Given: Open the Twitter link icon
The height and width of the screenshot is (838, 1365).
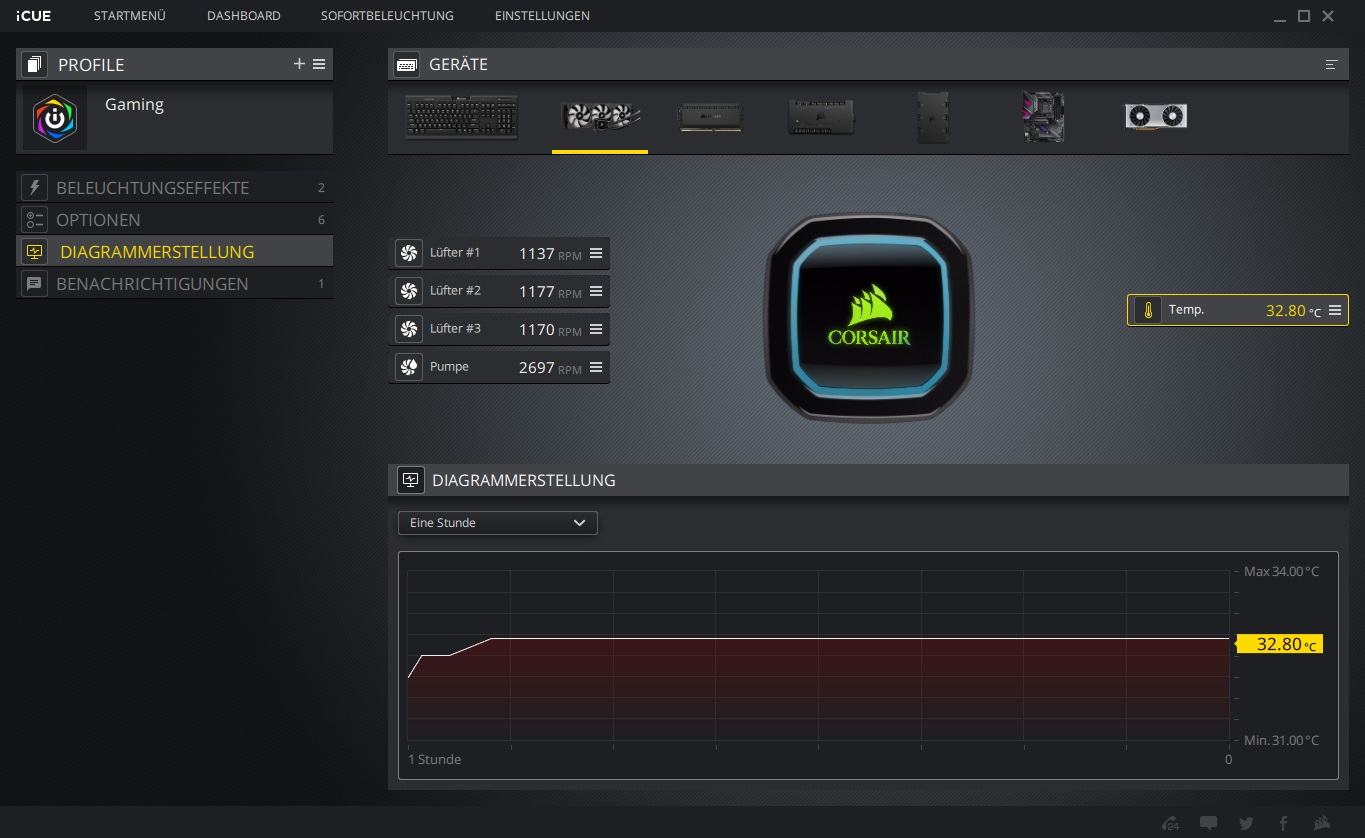Looking at the screenshot, I should (1246, 823).
